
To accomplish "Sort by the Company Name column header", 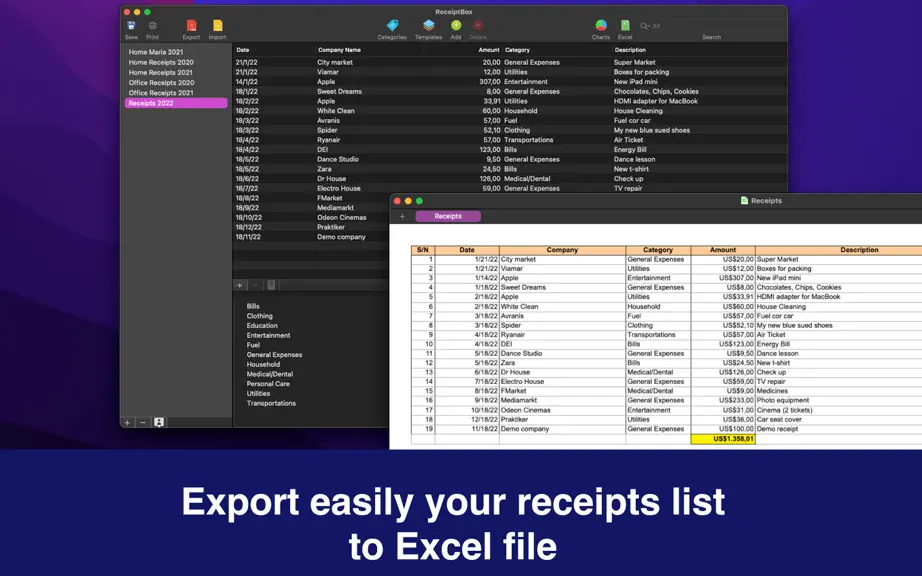I will [x=369, y=50].
